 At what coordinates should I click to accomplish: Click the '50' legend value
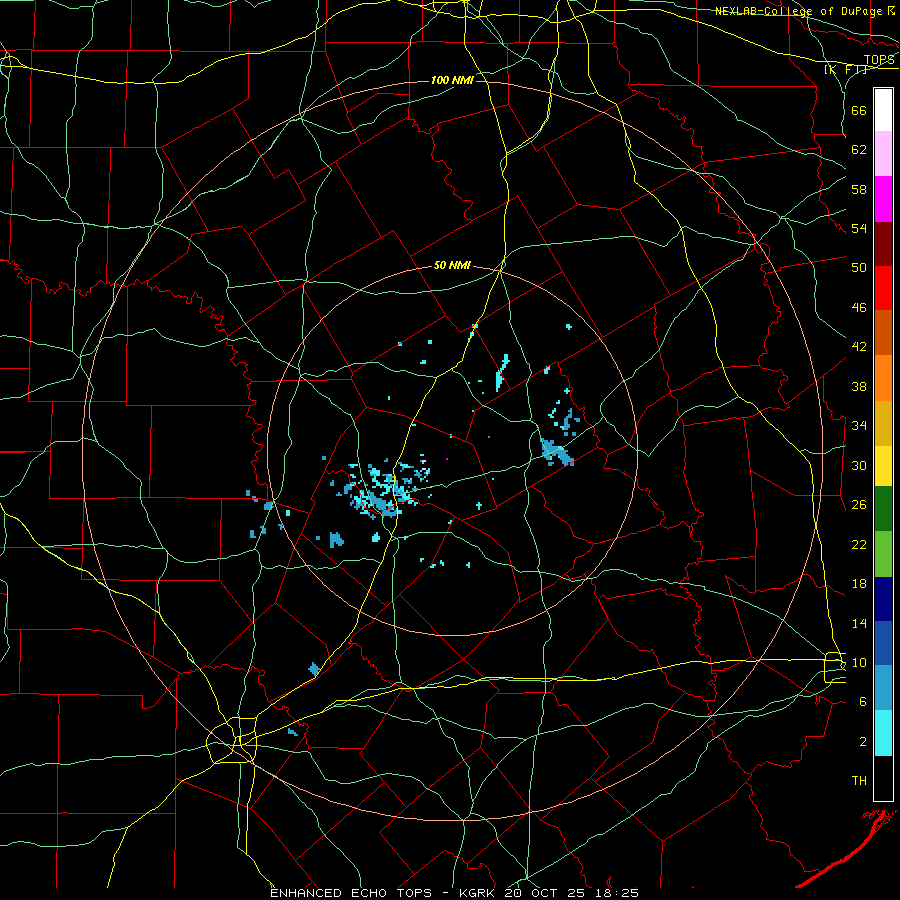859,268
